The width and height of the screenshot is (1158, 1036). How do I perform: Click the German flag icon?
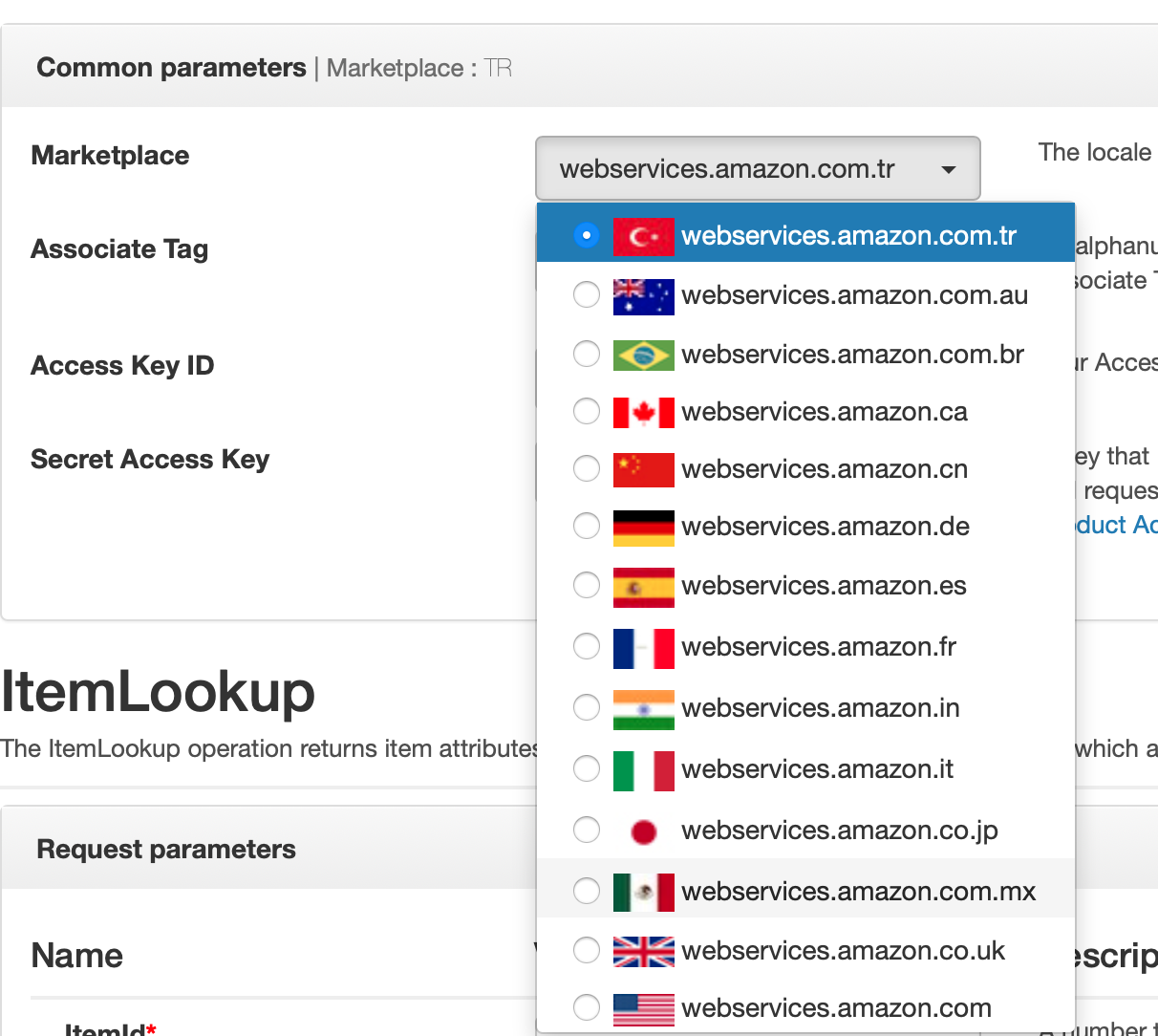642,527
